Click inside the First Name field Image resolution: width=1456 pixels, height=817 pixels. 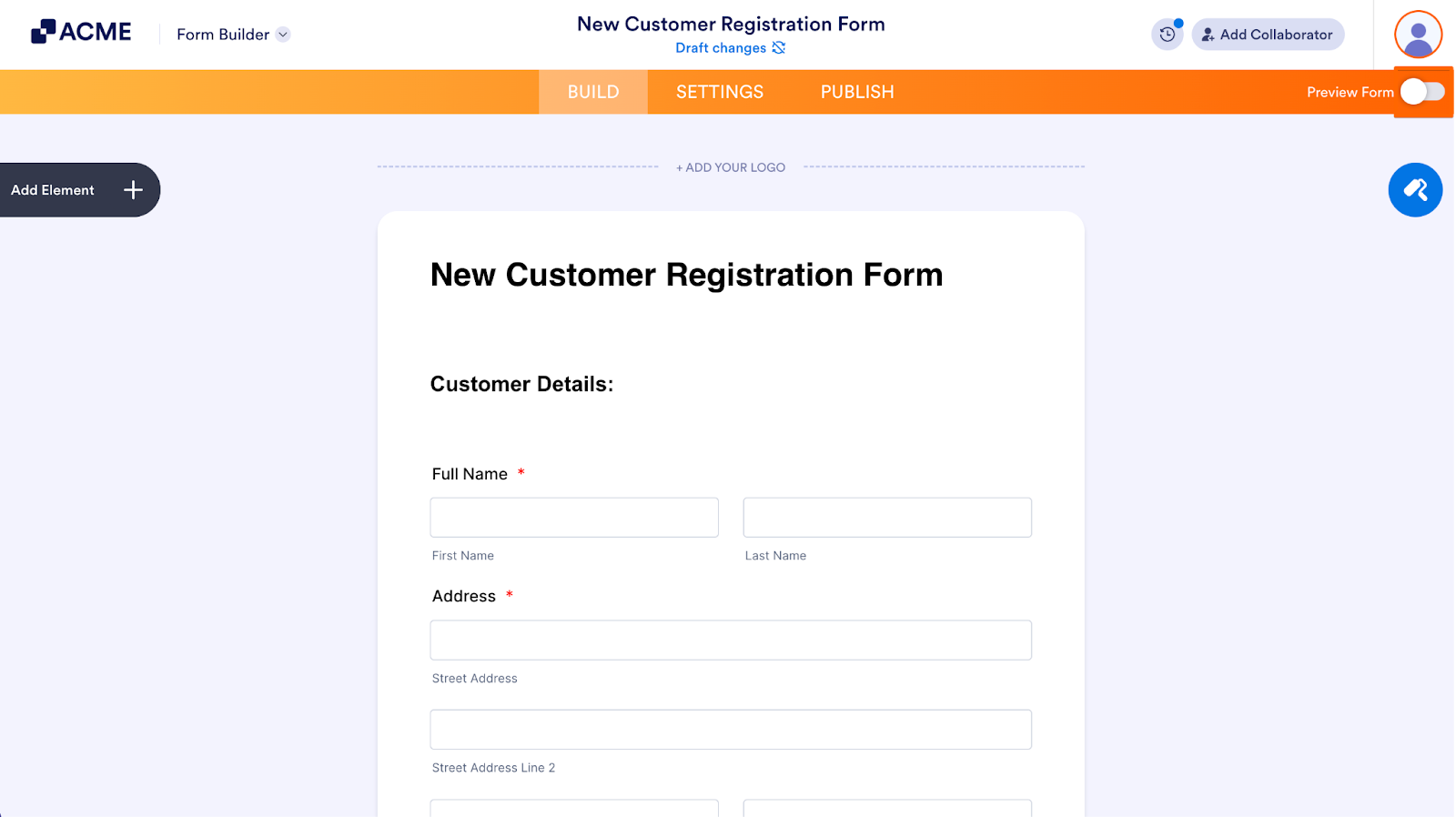click(x=573, y=517)
